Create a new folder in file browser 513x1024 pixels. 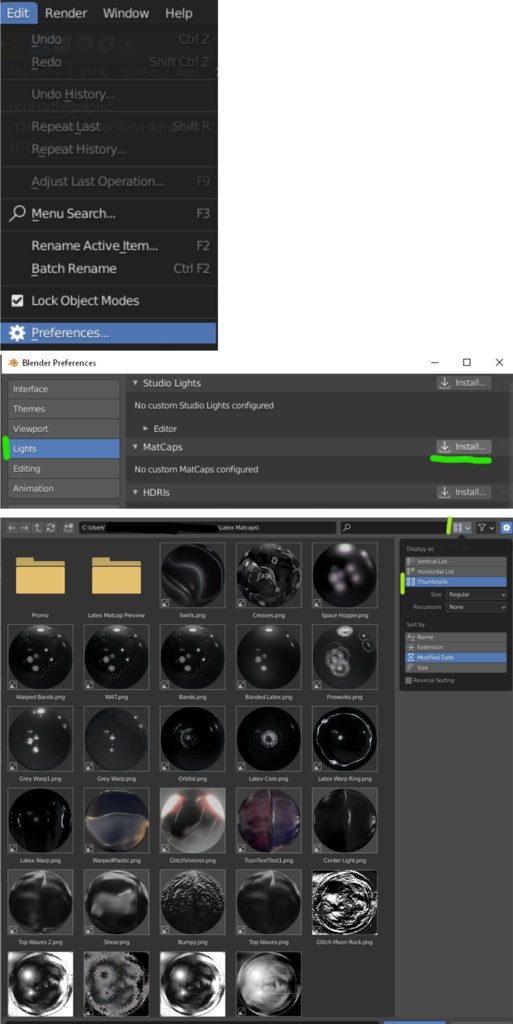coord(68,528)
